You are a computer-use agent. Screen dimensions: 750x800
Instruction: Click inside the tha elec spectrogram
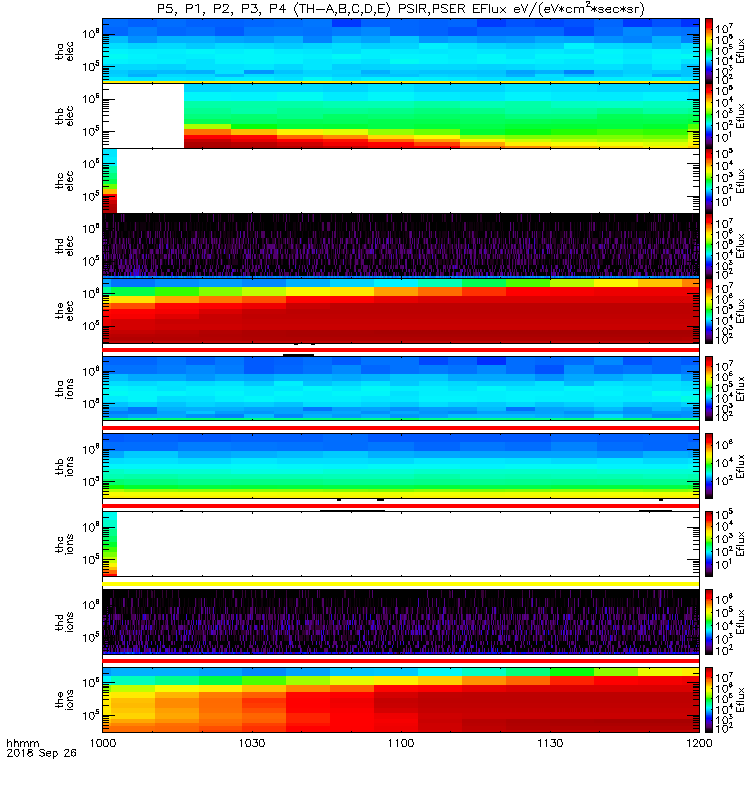point(401,51)
